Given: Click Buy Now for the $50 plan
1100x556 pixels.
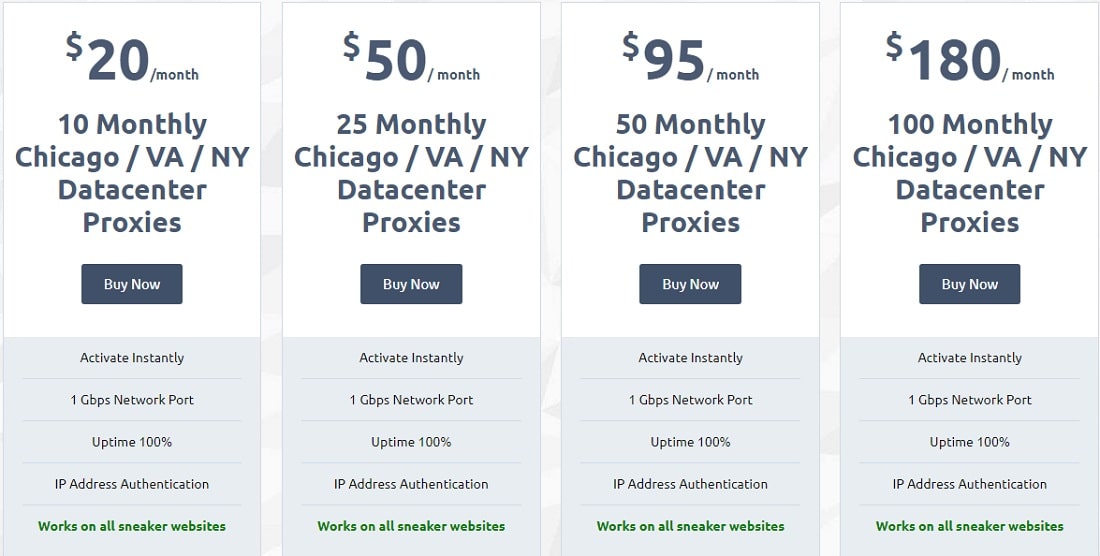Looking at the screenshot, I should (x=411, y=284).
